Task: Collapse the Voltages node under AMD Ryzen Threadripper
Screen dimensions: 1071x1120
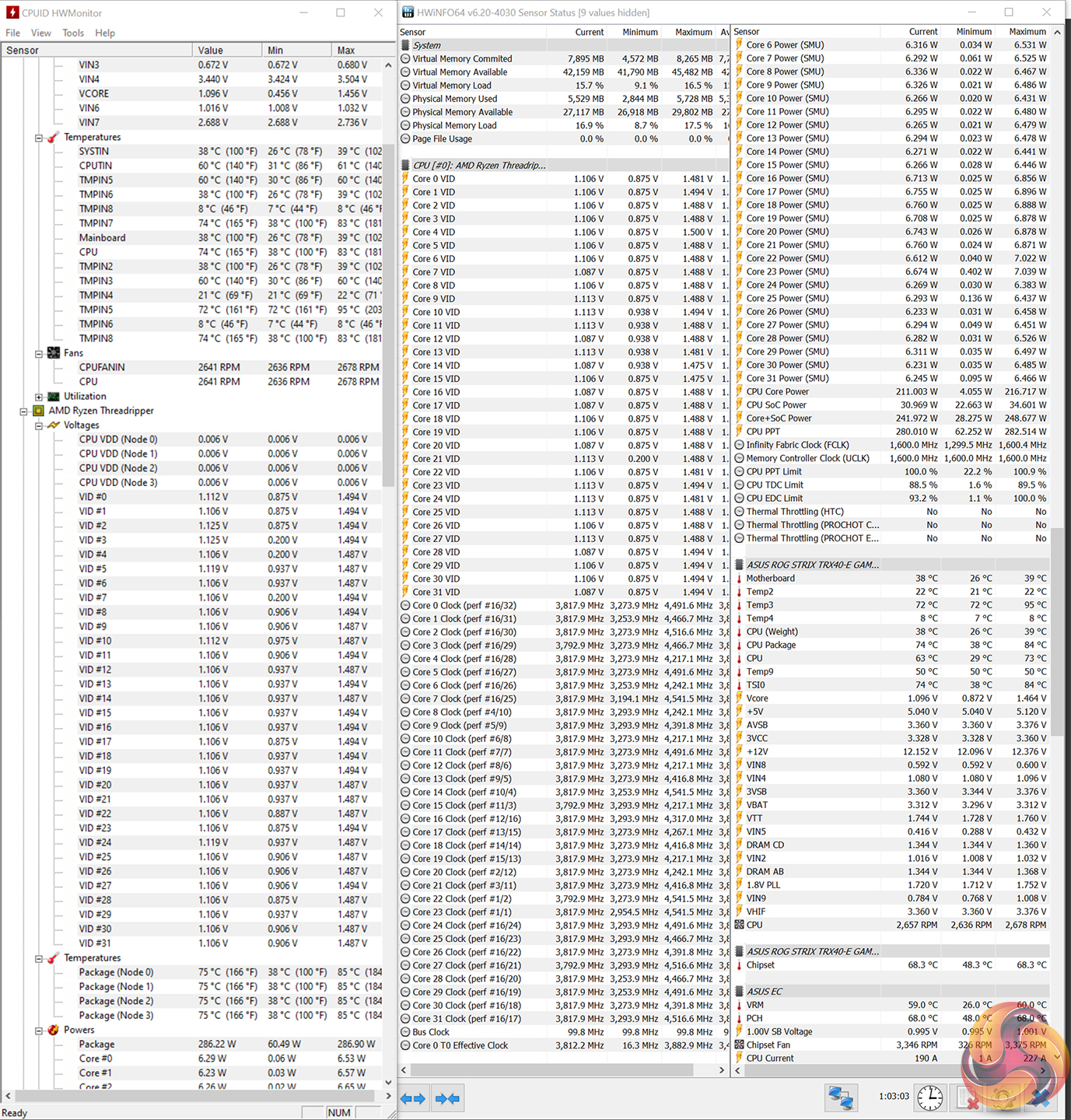Action: 38,425
